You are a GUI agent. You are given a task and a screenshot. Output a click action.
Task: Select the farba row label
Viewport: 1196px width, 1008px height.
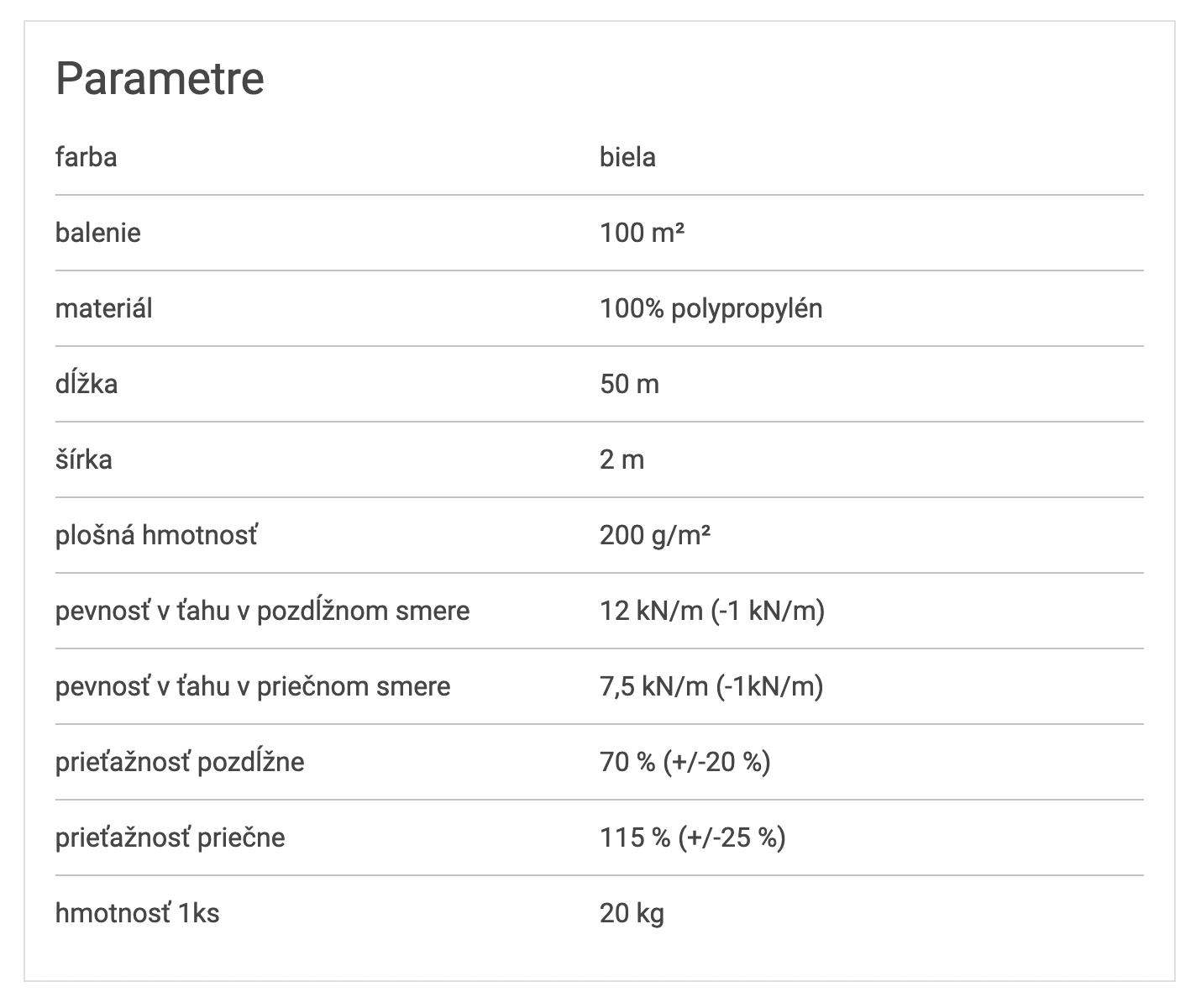[x=86, y=157]
